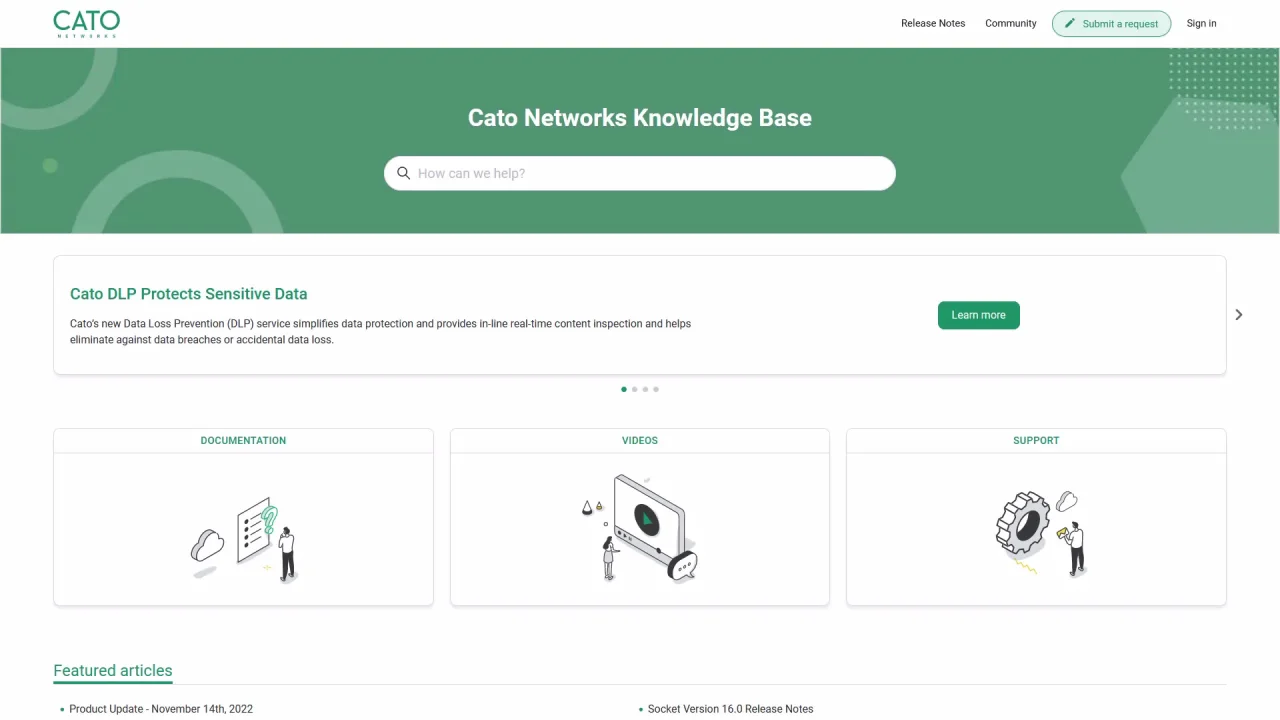1280x720 pixels.
Task: Click the Submit a request button
Action: click(x=1111, y=24)
